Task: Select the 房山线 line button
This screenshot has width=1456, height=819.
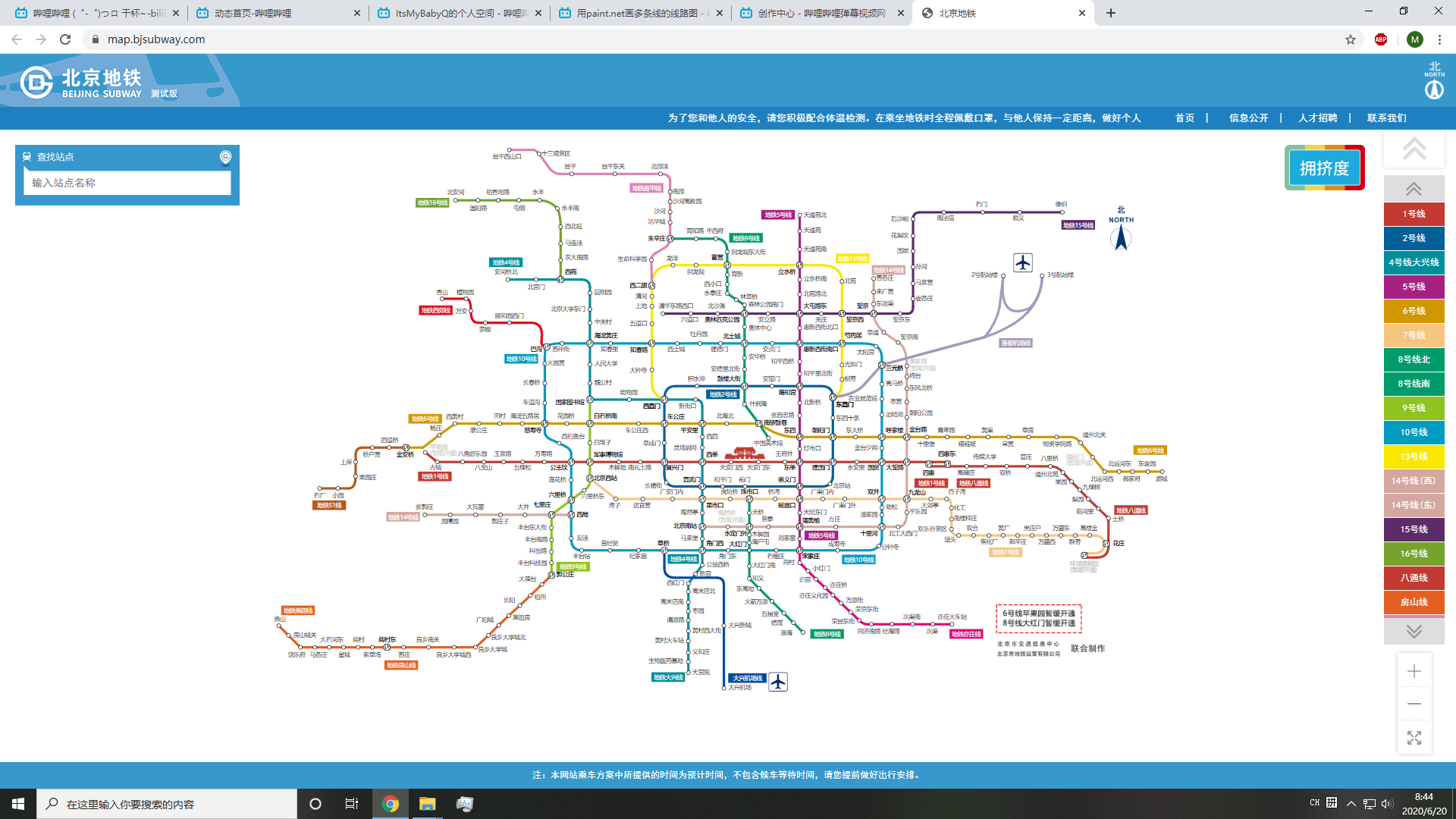Action: click(x=1414, y=602)
